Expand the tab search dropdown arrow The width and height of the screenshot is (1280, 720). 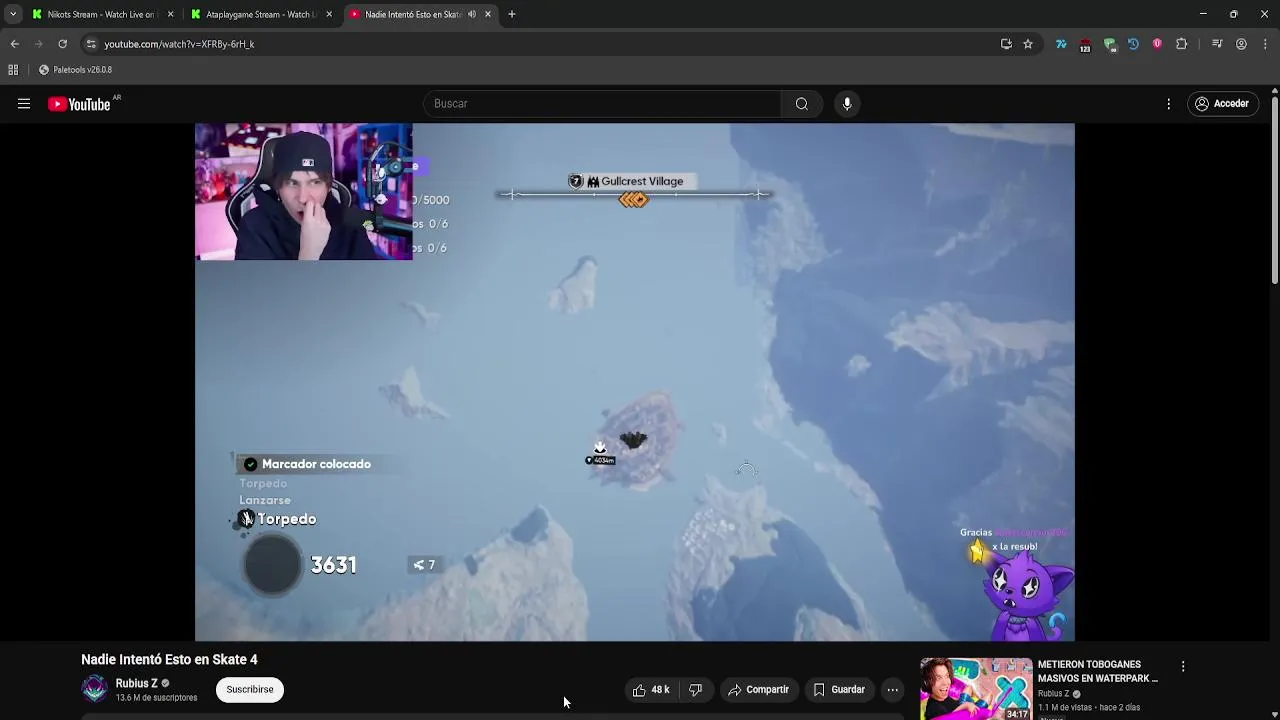12,14
